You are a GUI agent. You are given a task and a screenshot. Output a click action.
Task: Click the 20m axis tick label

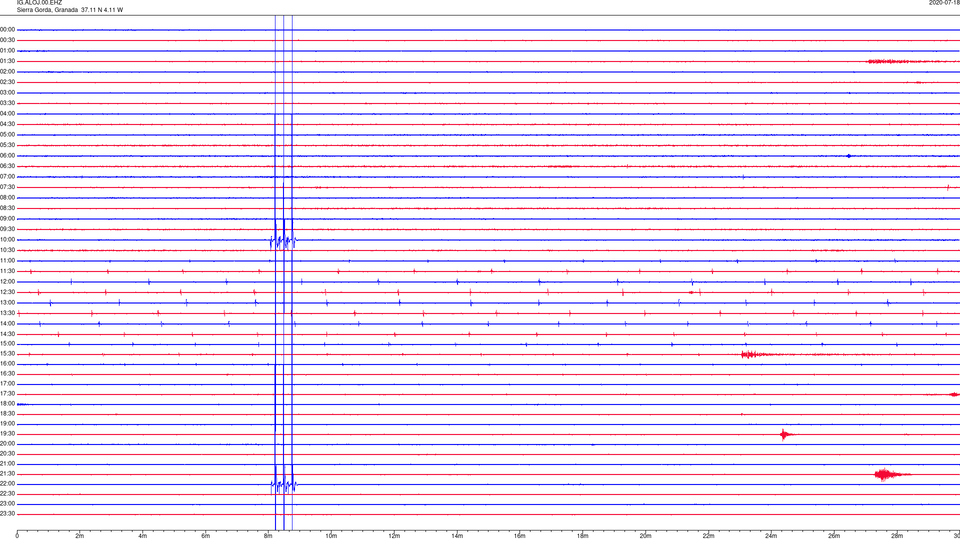645,536
